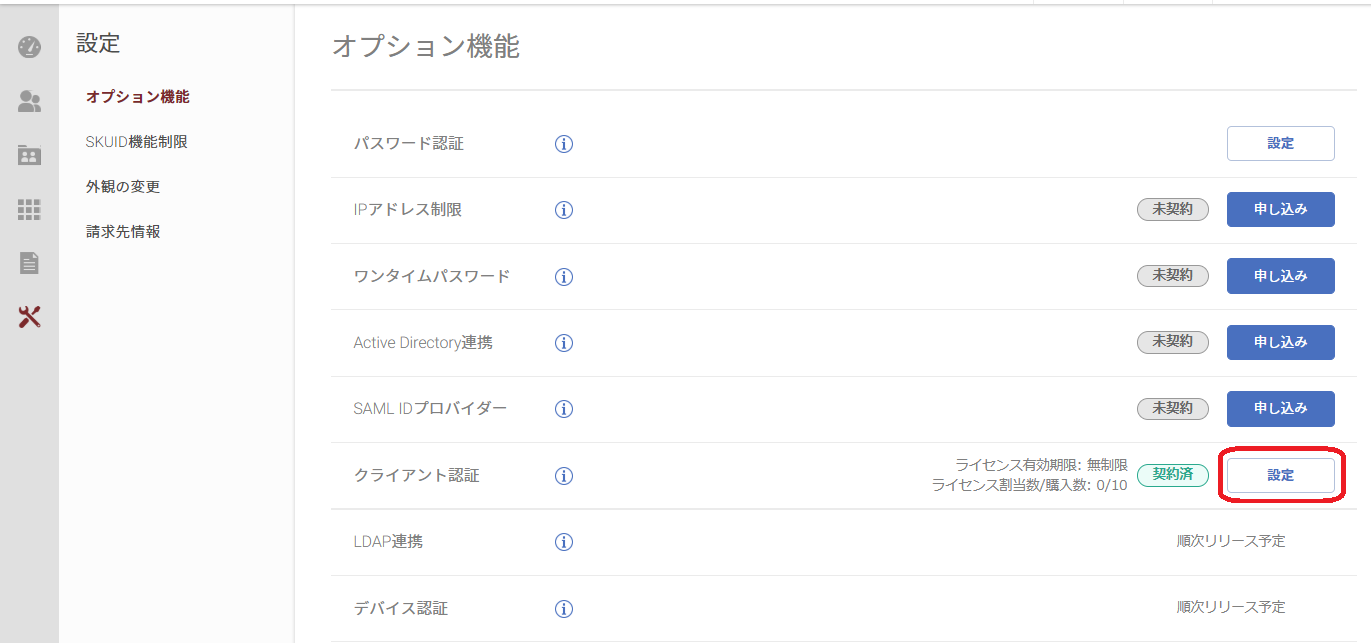
Task: Select SKUID機能制限 in settings menu
Action: click(137, 142)
